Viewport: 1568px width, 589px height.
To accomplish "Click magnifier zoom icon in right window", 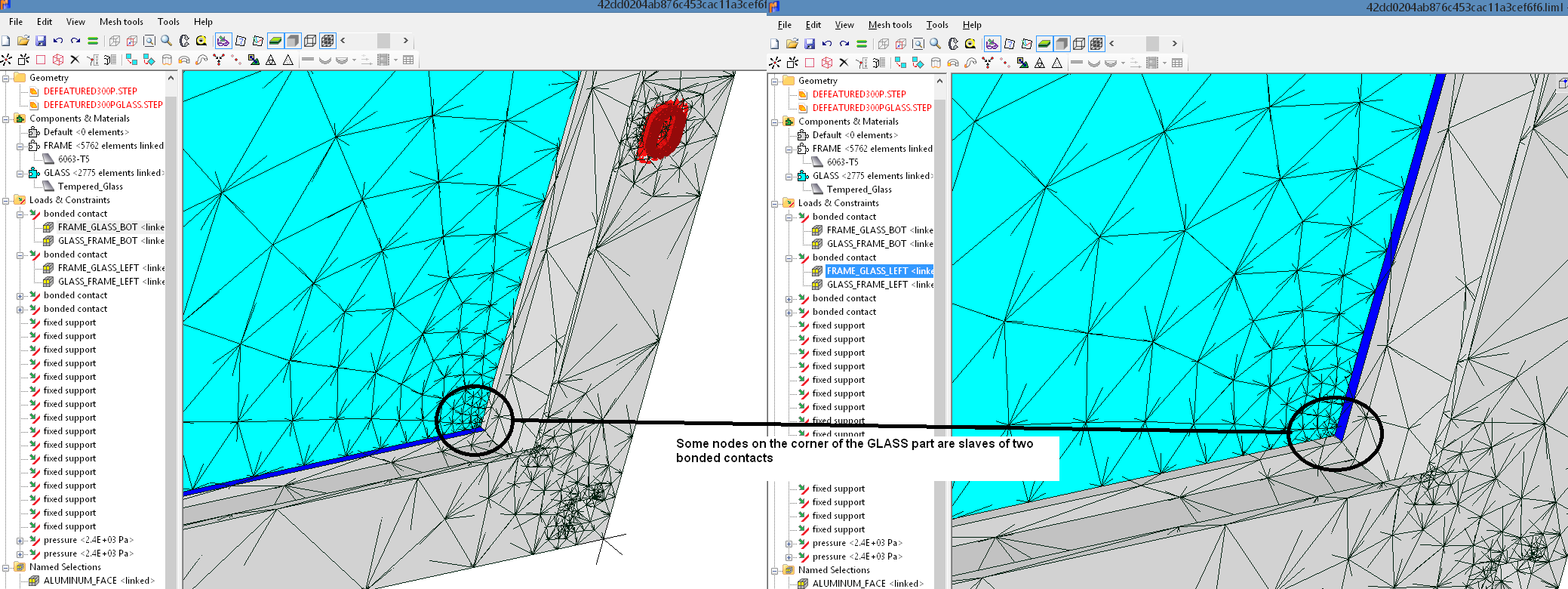I will point(935,44).
